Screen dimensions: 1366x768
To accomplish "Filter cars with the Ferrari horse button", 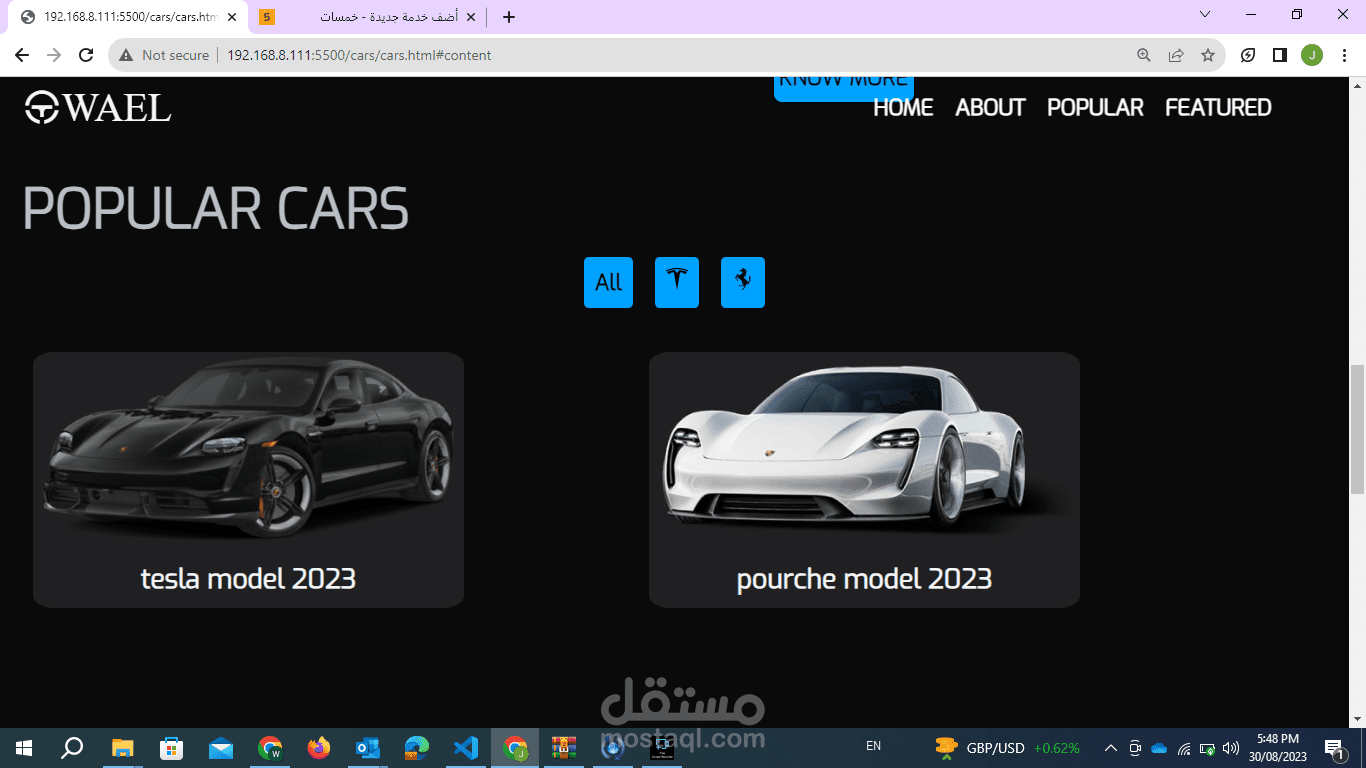I will (x=743, y=282).
